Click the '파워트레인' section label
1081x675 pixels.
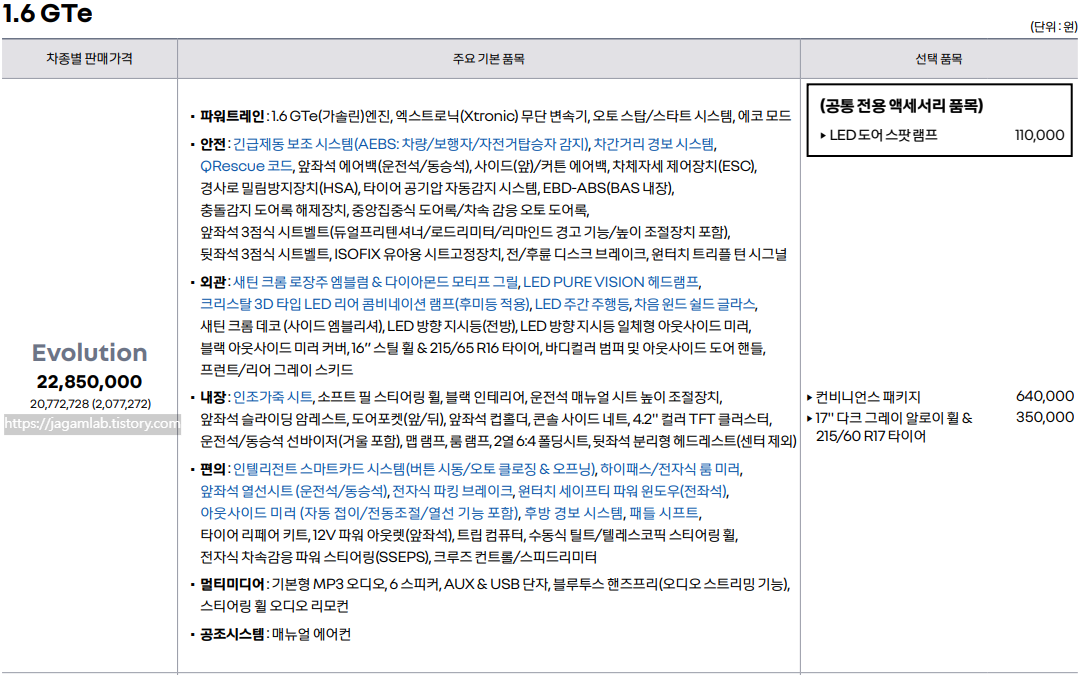click(232, 116)
